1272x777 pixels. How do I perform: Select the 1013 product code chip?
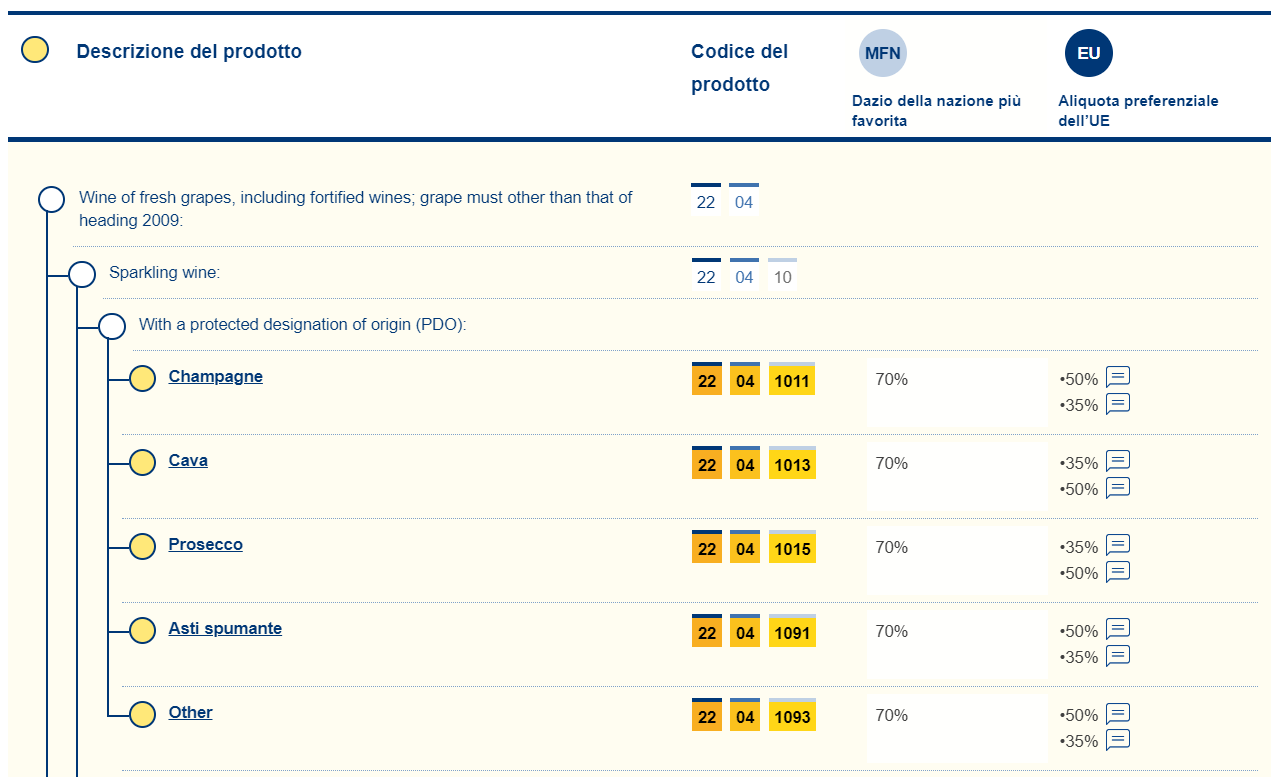click(792, 465)
